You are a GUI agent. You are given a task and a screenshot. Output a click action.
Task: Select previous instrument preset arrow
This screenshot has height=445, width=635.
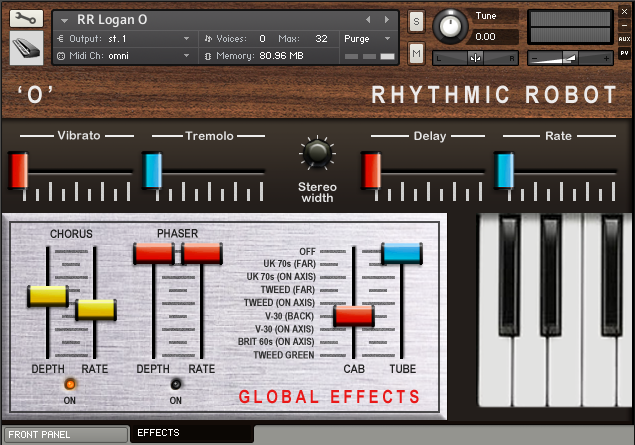368,19
